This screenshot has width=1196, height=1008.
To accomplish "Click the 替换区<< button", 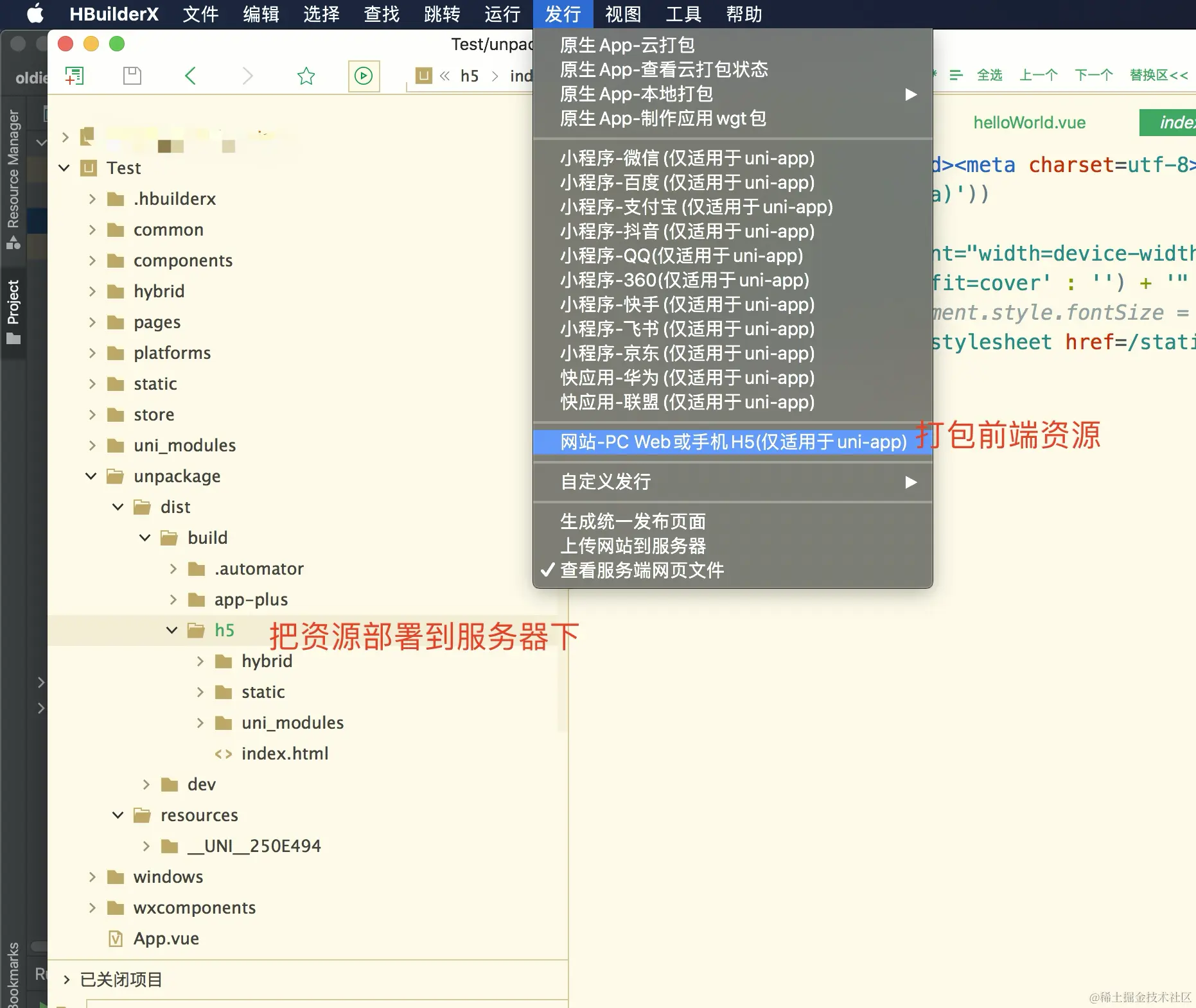I will [1159, 76].
